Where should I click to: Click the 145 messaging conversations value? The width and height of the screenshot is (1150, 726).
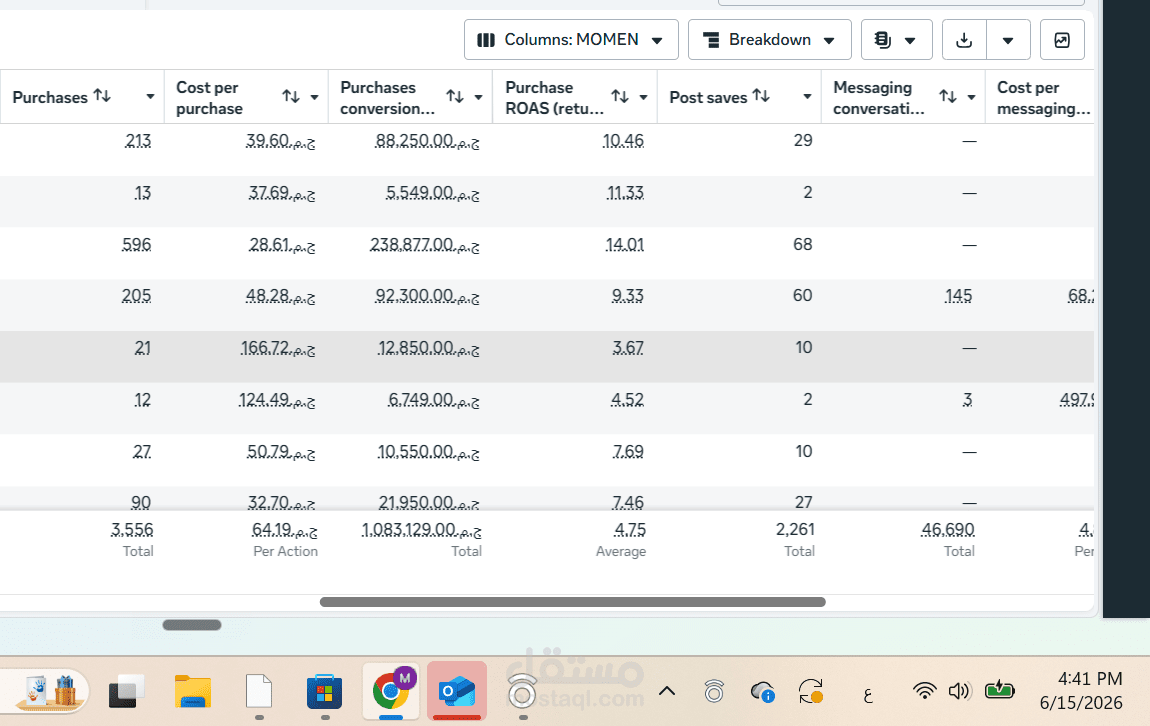click(x=958, y=296)
